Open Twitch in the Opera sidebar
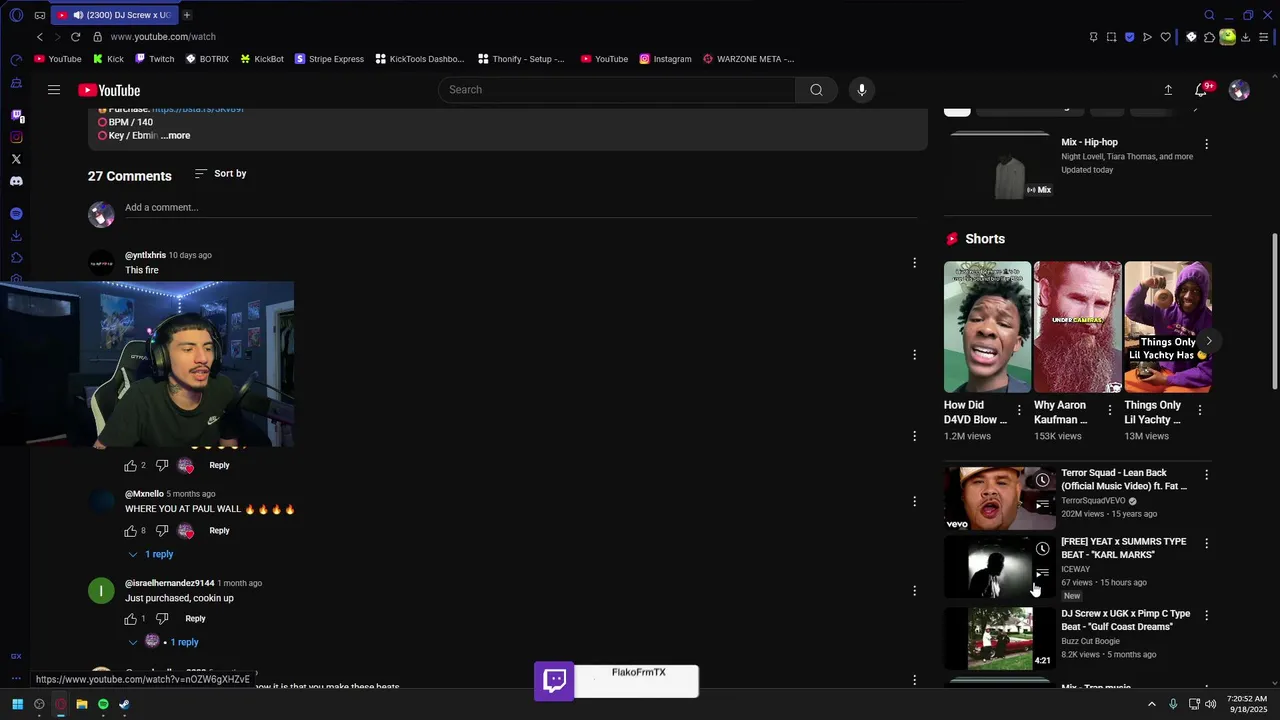1280x720 pixels. pos(16,116)
